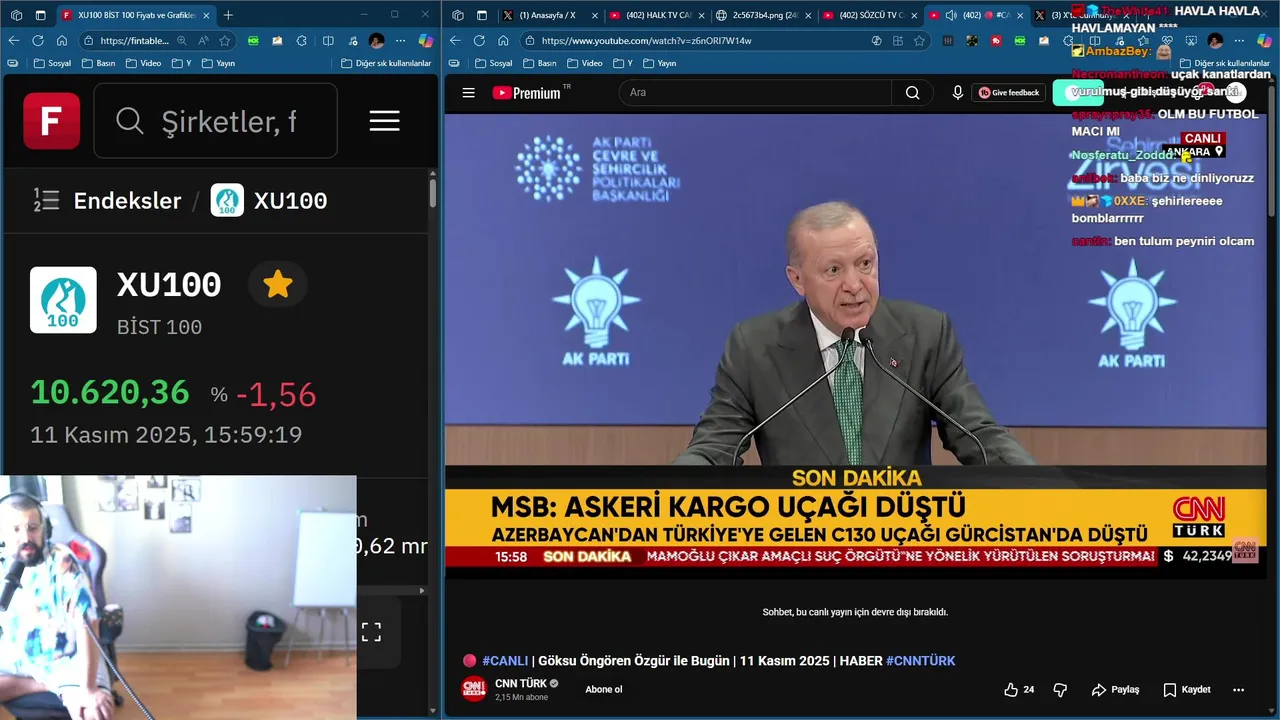Mute audio on the playing YouTube tab

pyautogui.click(x=950, y=15)
